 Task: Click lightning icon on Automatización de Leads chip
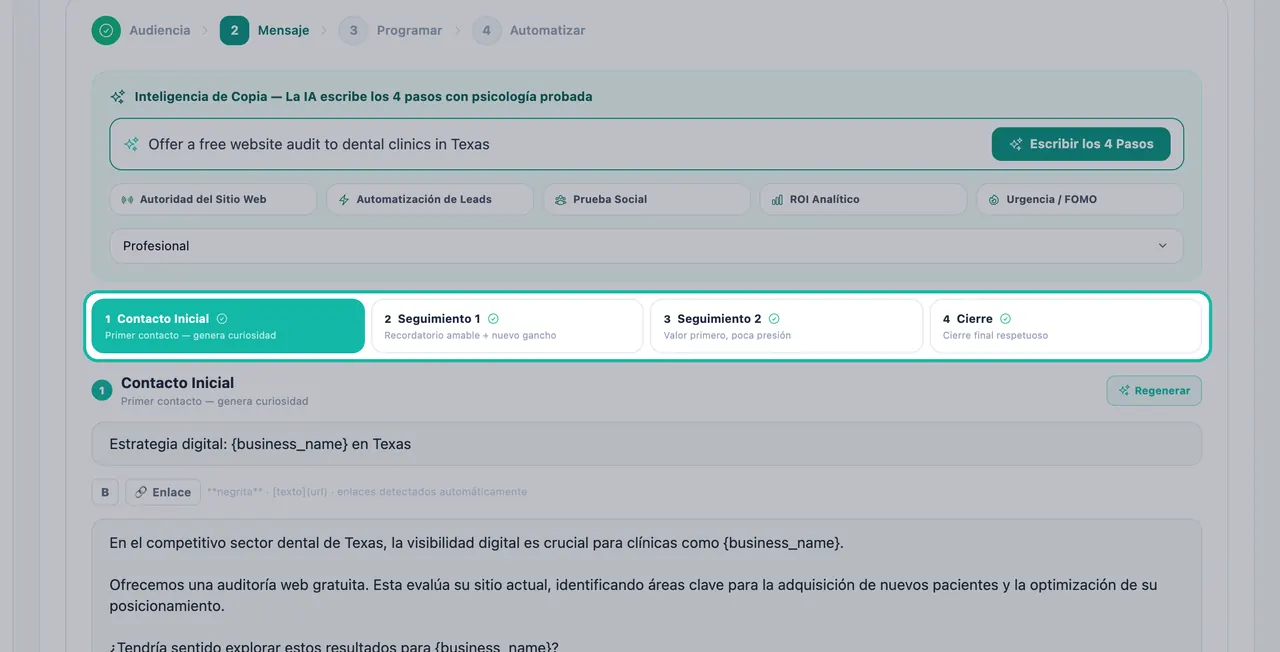344,199
